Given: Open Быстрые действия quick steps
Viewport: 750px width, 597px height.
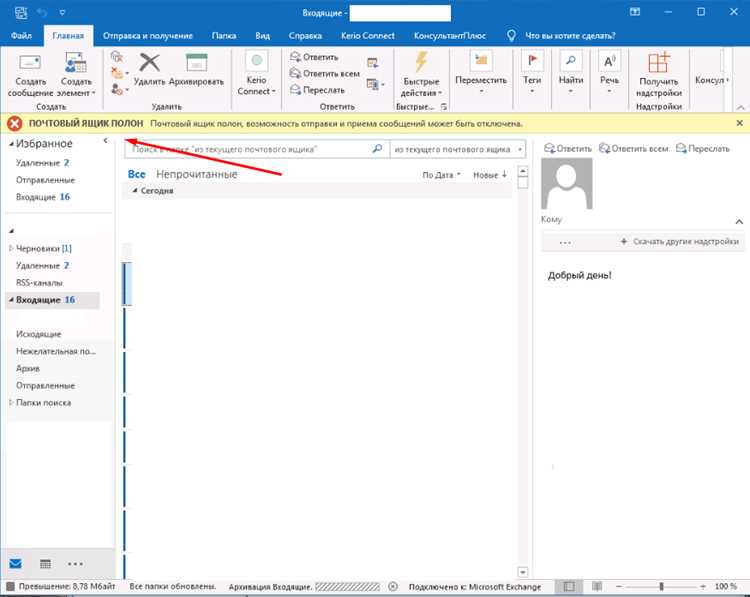Looking at the screenshot, I should pos(421,74).
